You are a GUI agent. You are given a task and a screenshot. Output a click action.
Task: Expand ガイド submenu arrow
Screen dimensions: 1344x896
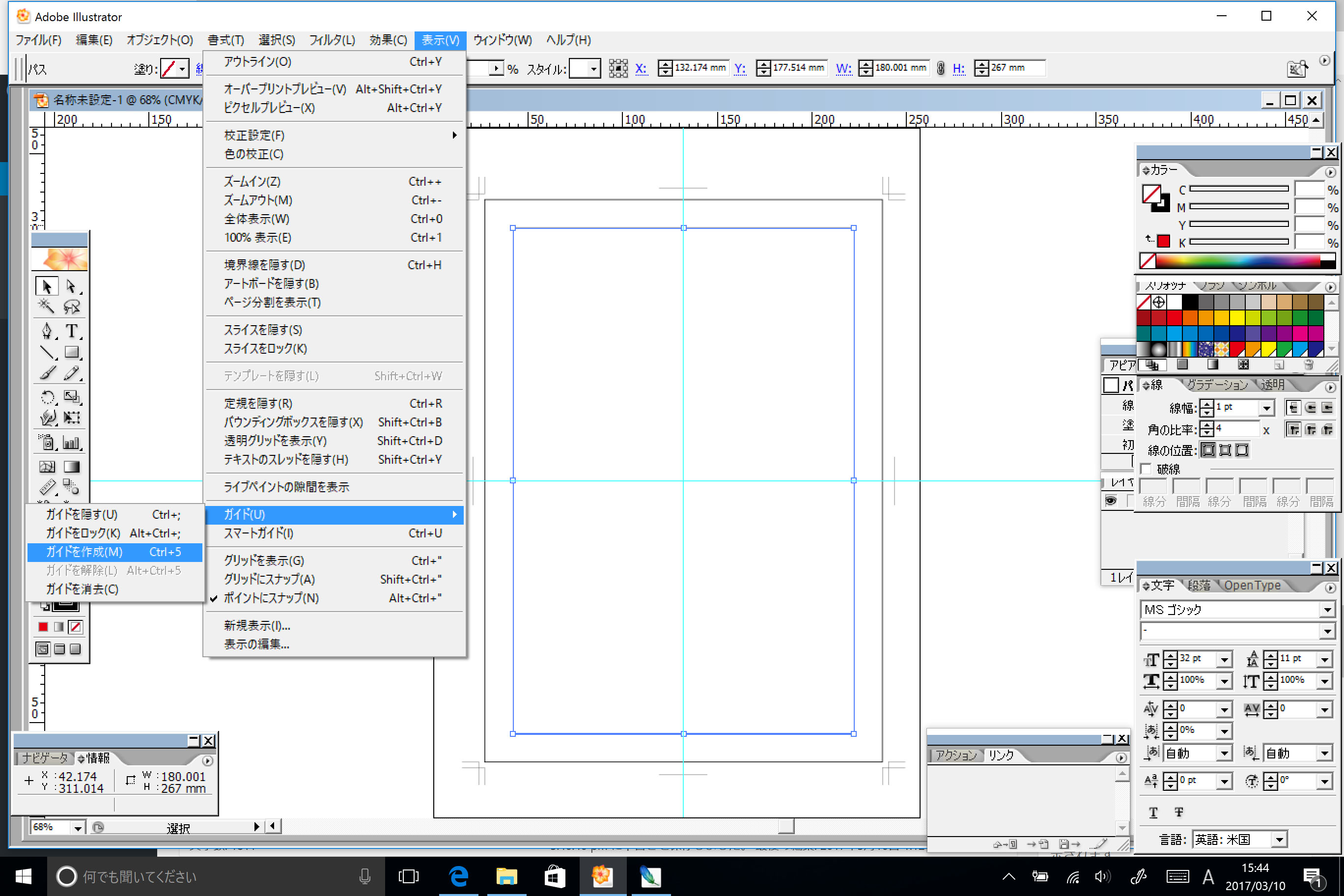click(451, 514)
